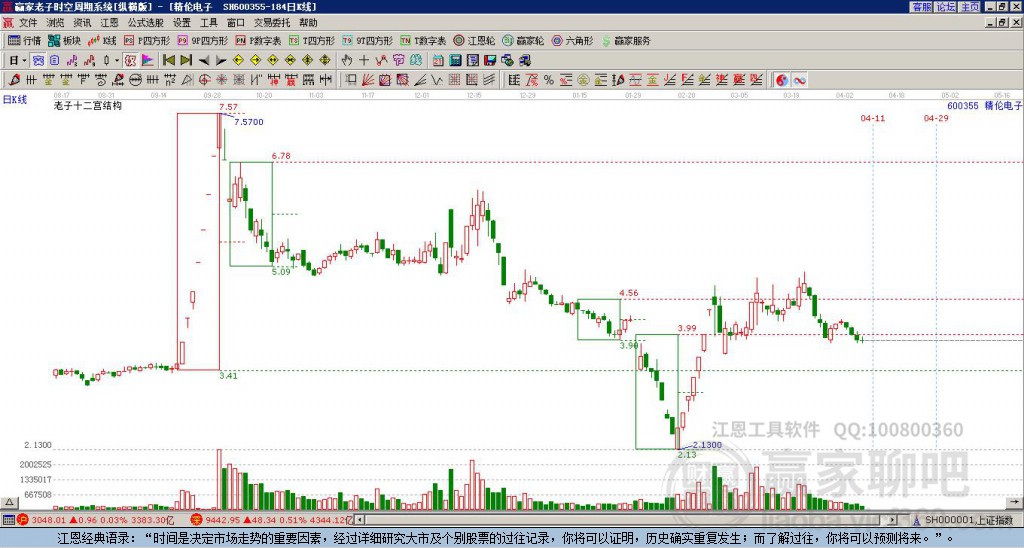Image resolution: width=1024 pixels, height=548 pixels.
Task: Open the P数字表 tool
Action: coord(258,40)
